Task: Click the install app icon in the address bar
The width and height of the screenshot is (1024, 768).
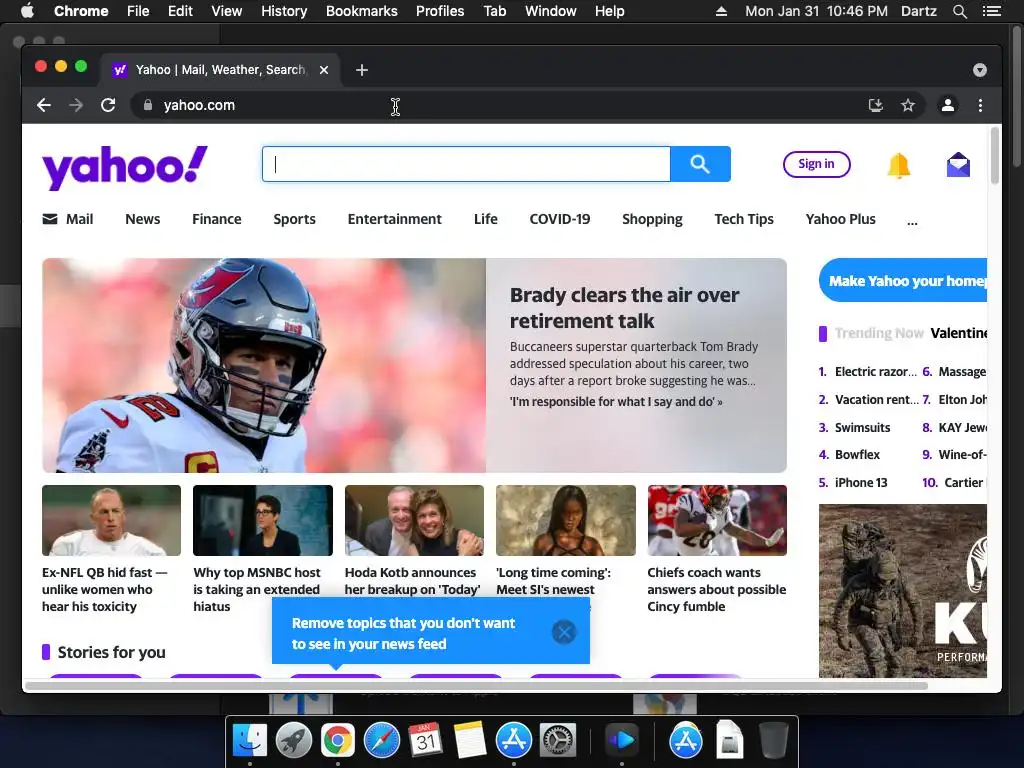Action: point(875,105)
